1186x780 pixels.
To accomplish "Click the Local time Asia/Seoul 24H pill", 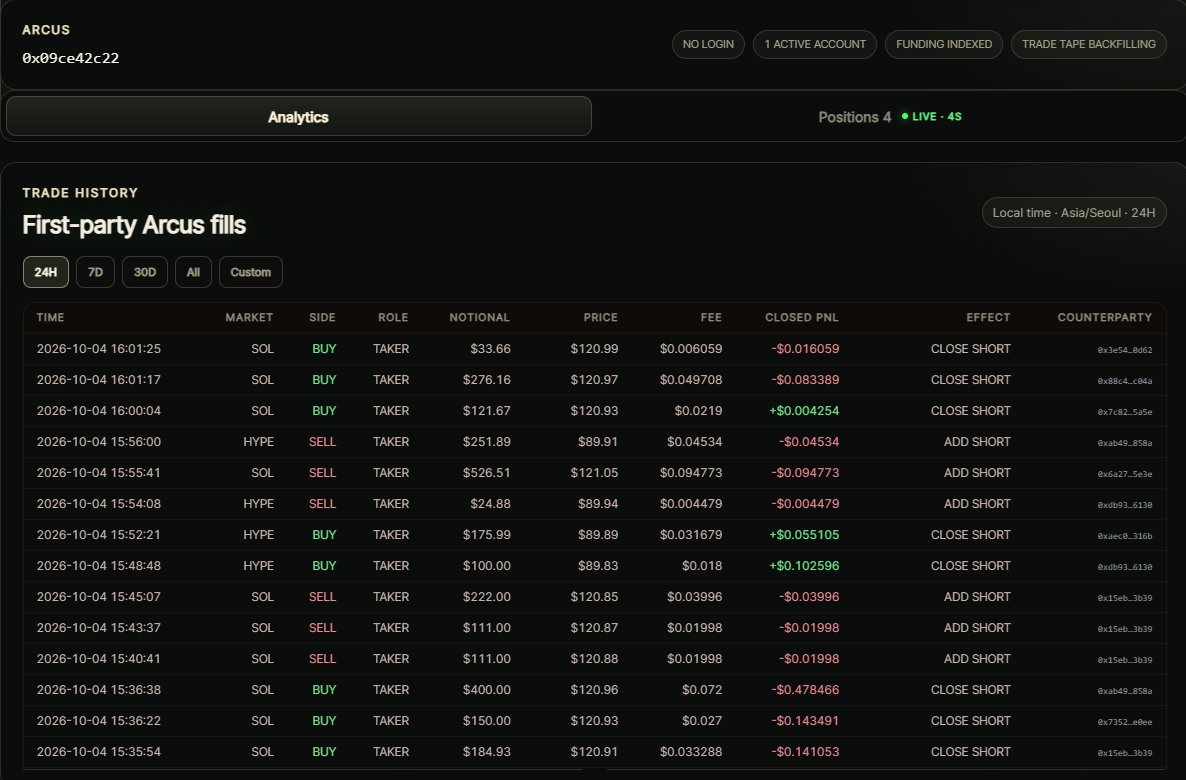I will point(1073,213).
